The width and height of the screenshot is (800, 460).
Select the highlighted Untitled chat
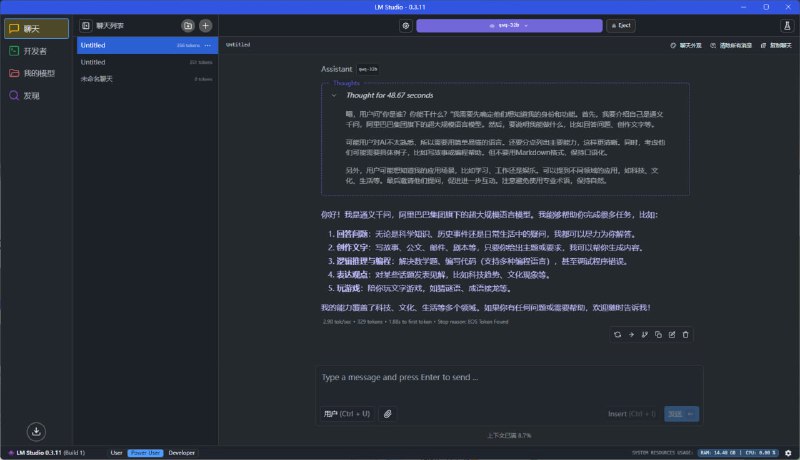coord(147,45)
